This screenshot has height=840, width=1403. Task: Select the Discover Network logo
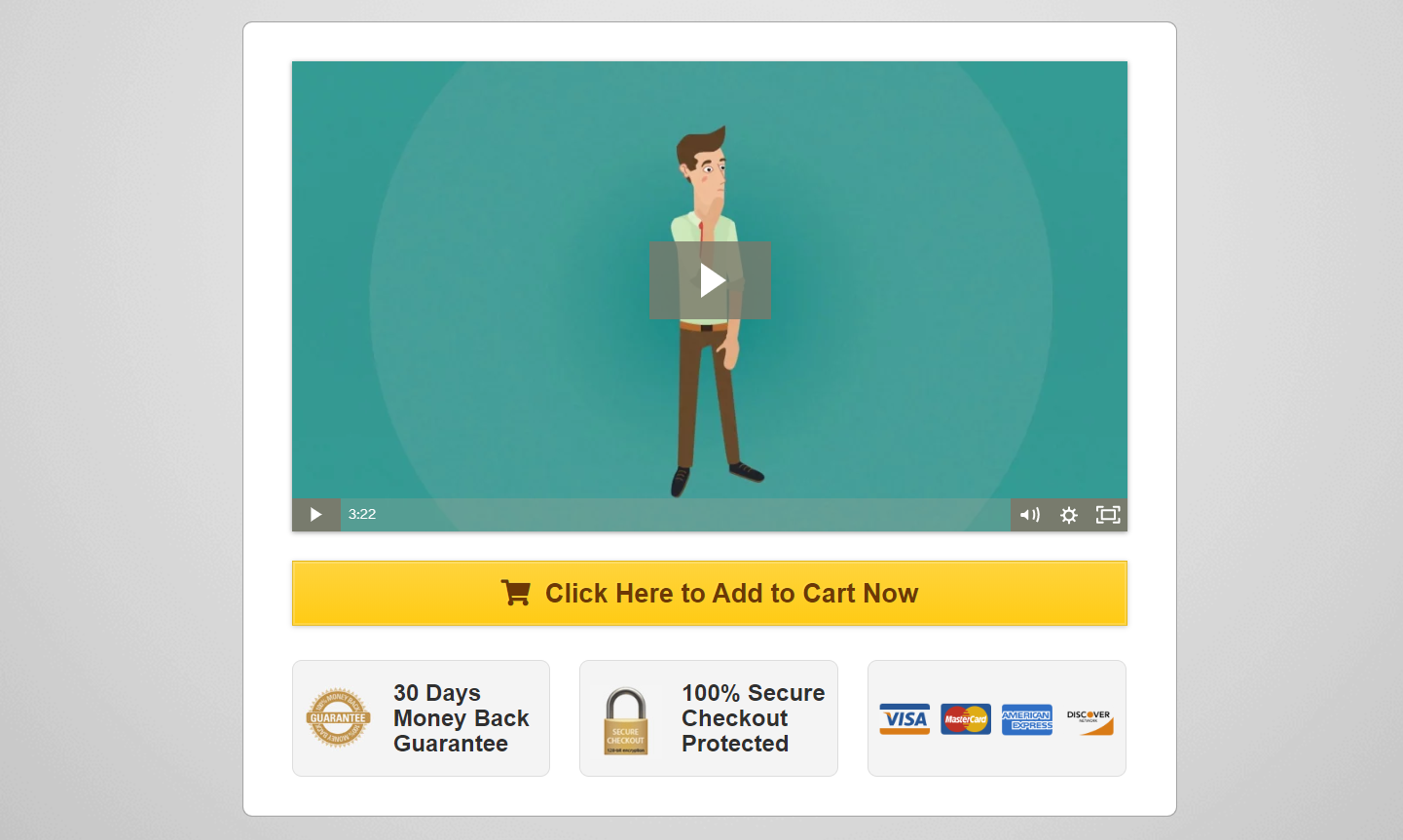(x=1089, y=721)
